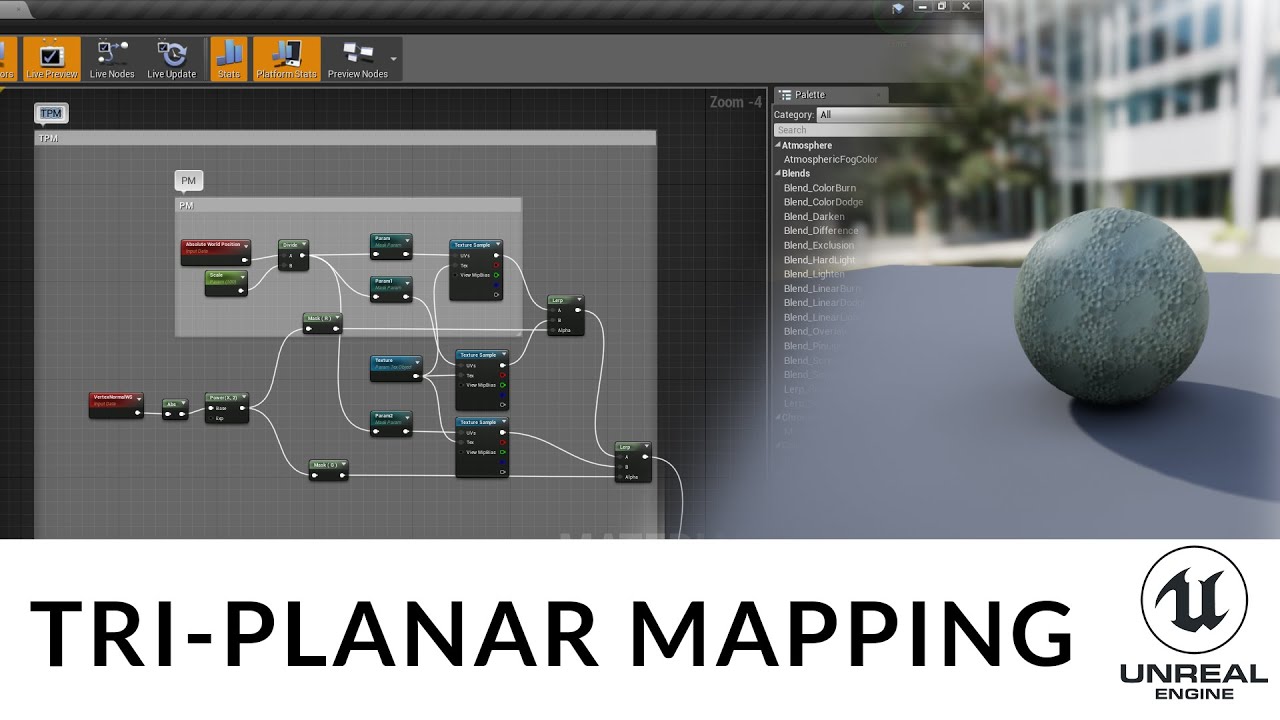Click top Texture Sample green output pin
Viewport: 1280px width, 720px height.
click(496, 275)
